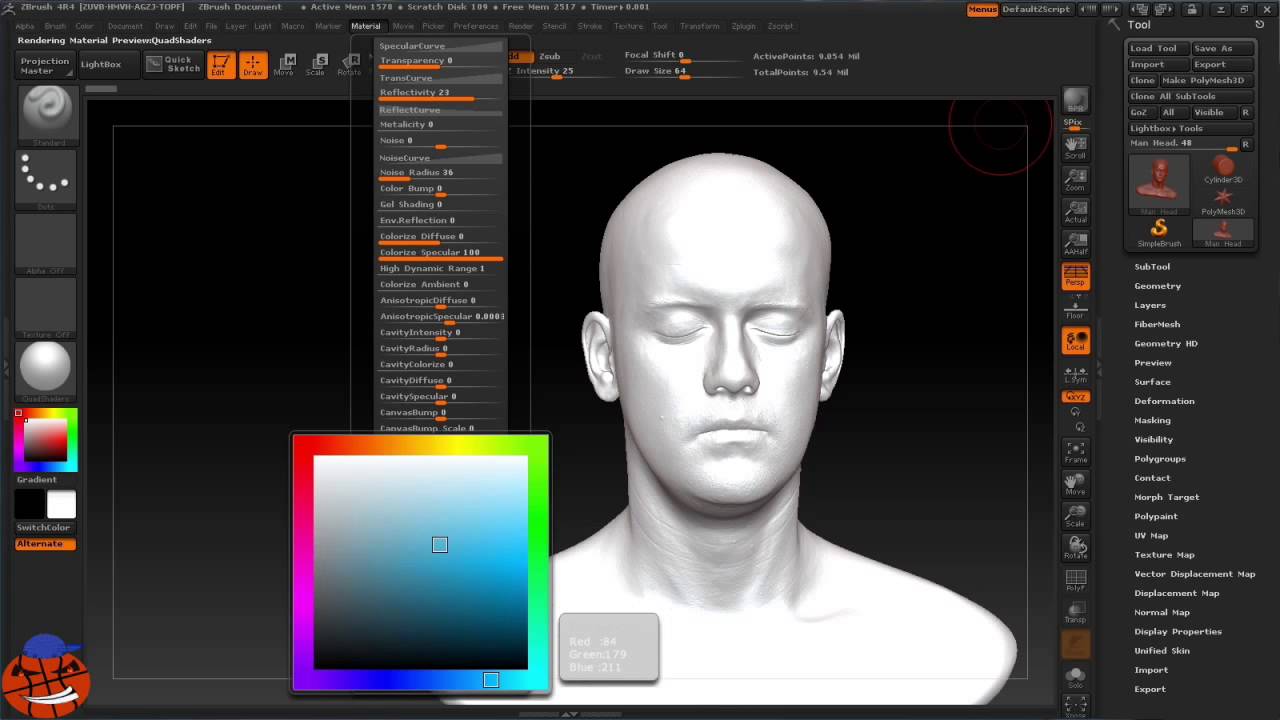Expand the Layers subpalette
Viewport: 1280px width, 720px height.
click(1150, 305)
